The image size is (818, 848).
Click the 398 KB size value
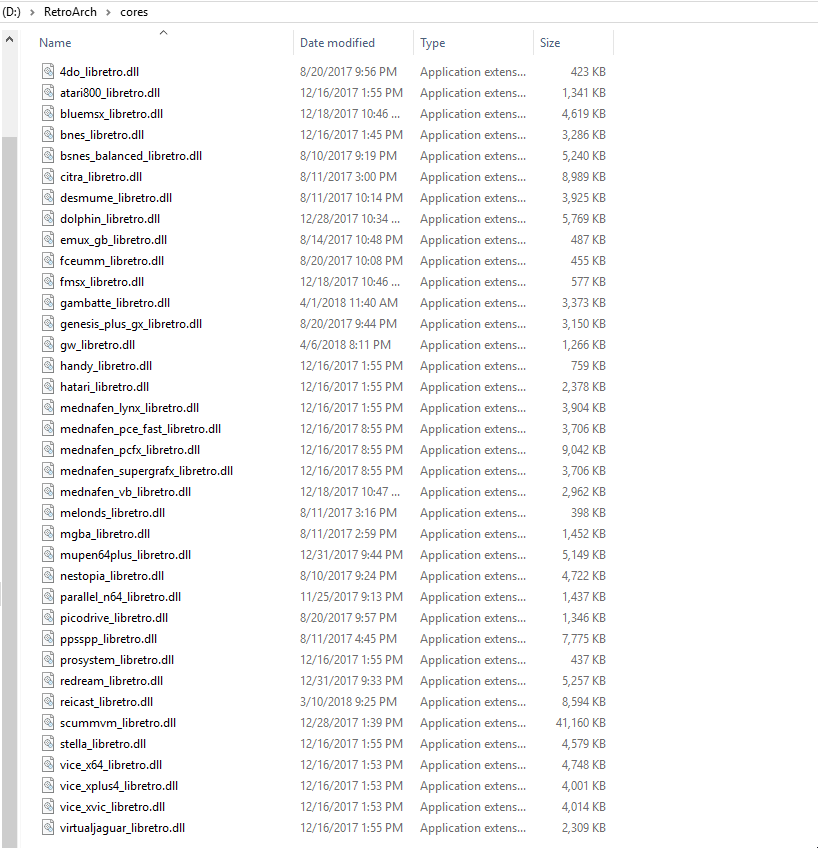tap(588, 513)
